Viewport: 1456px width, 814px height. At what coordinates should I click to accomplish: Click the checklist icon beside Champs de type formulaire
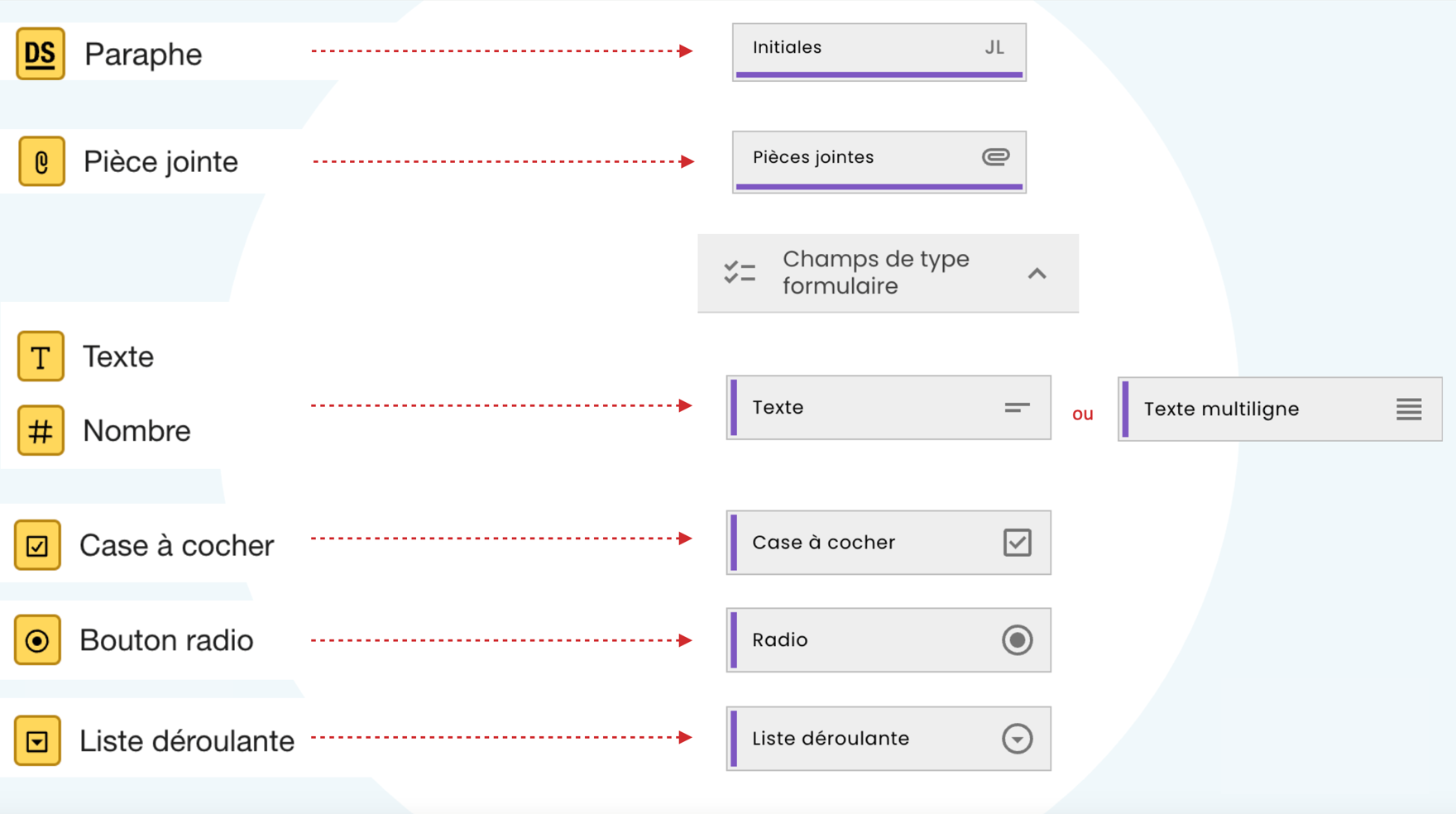[740, 272]
